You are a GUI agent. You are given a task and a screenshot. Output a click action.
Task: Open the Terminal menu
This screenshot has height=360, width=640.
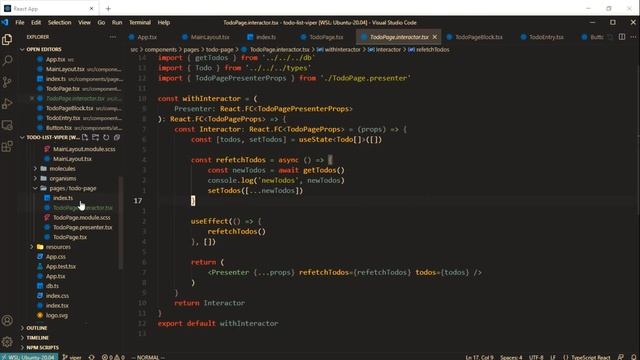[140, 22]
